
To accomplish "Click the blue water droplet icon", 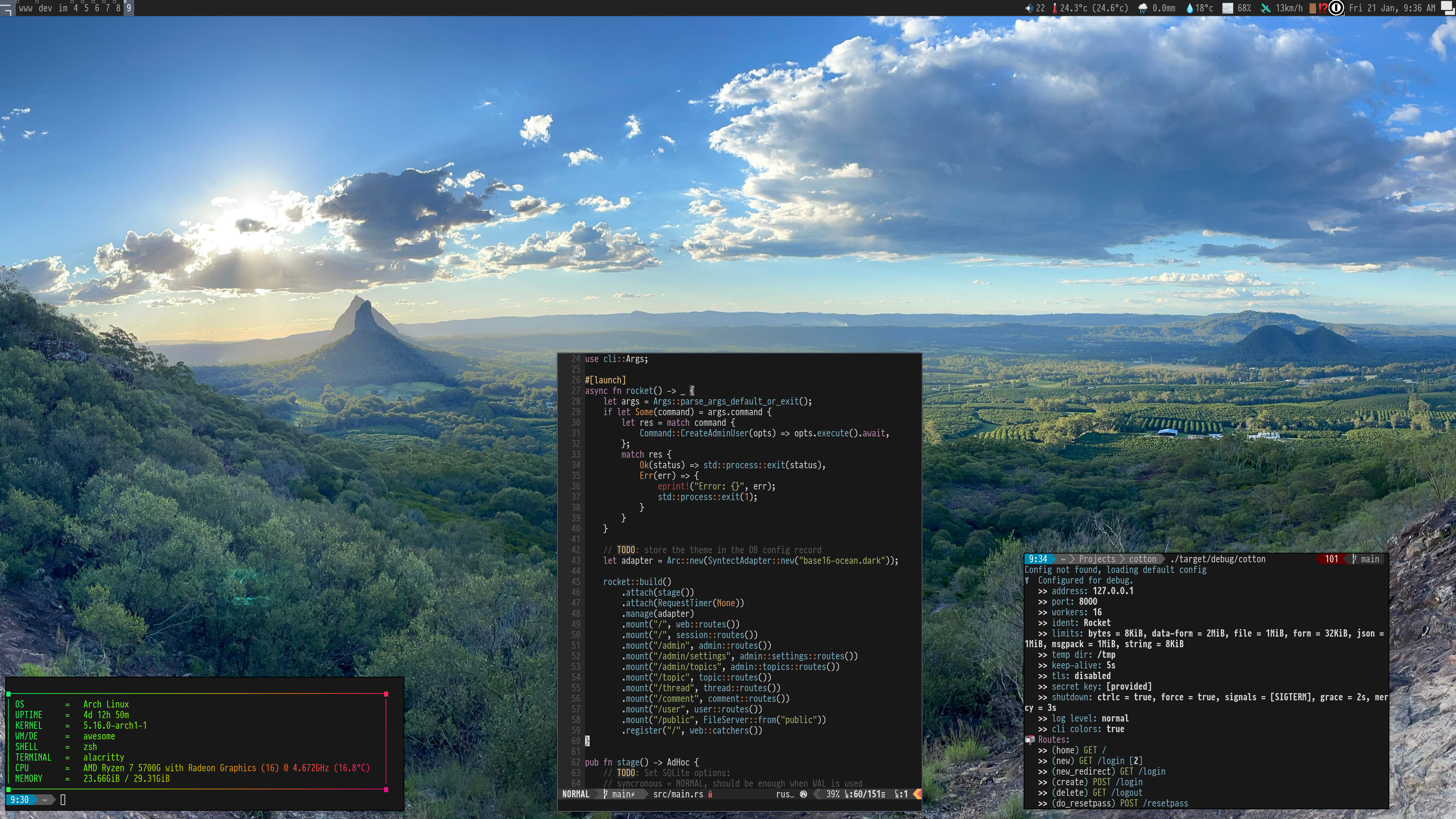I will click(x=1189, y=8).
